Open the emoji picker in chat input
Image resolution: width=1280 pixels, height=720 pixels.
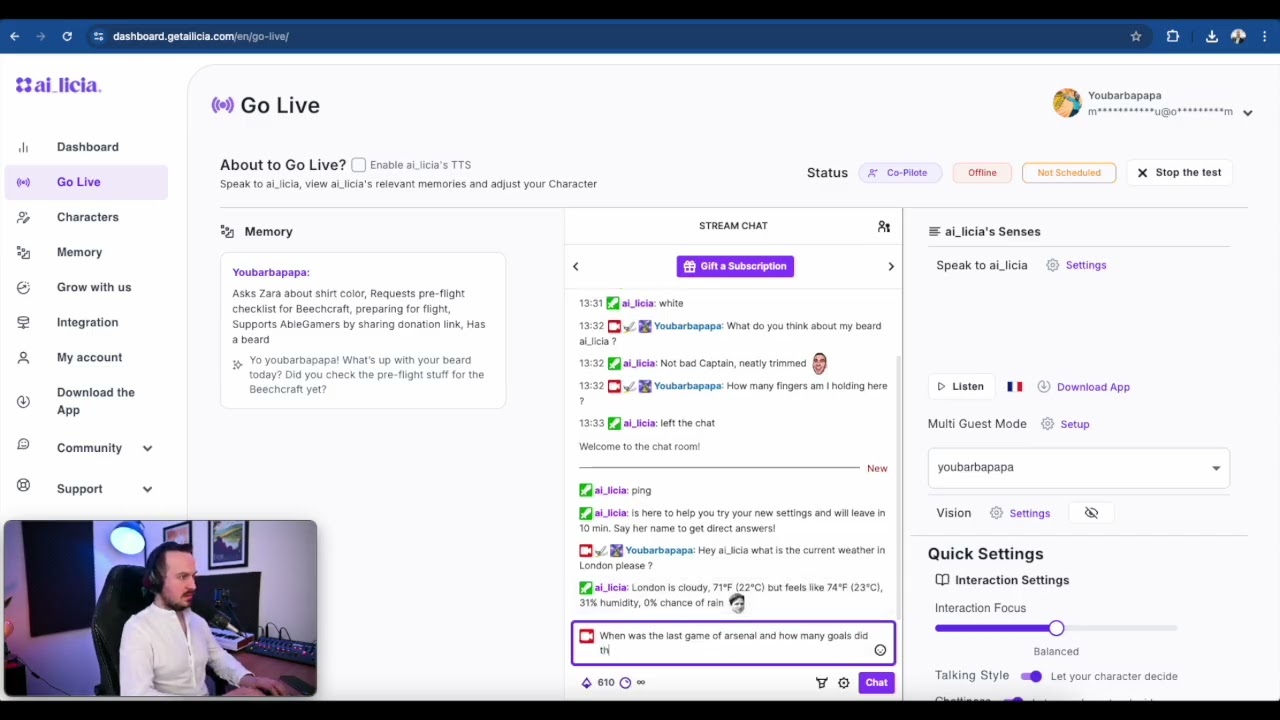pos(880,650)
